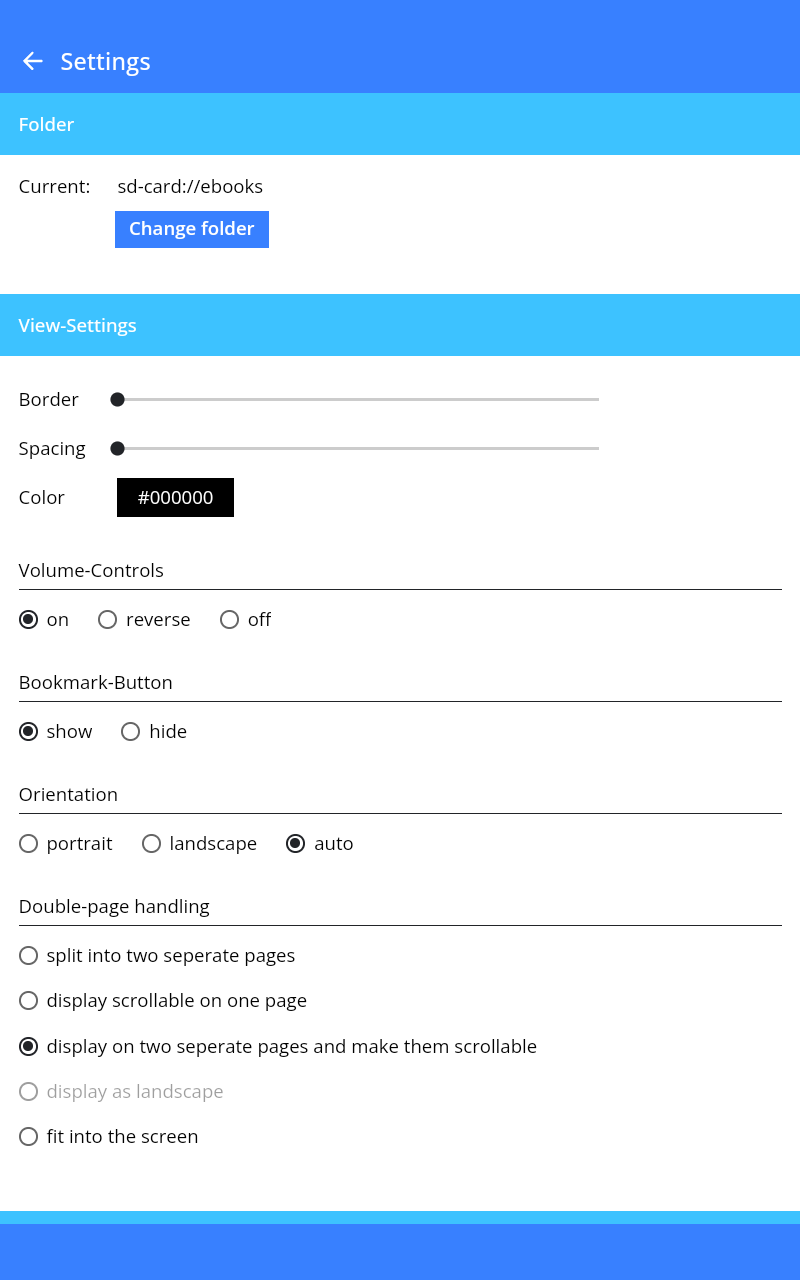This screenshot has width=800, height=1280.
Task: Choose landscape orientation
Action: click(152, 843)
